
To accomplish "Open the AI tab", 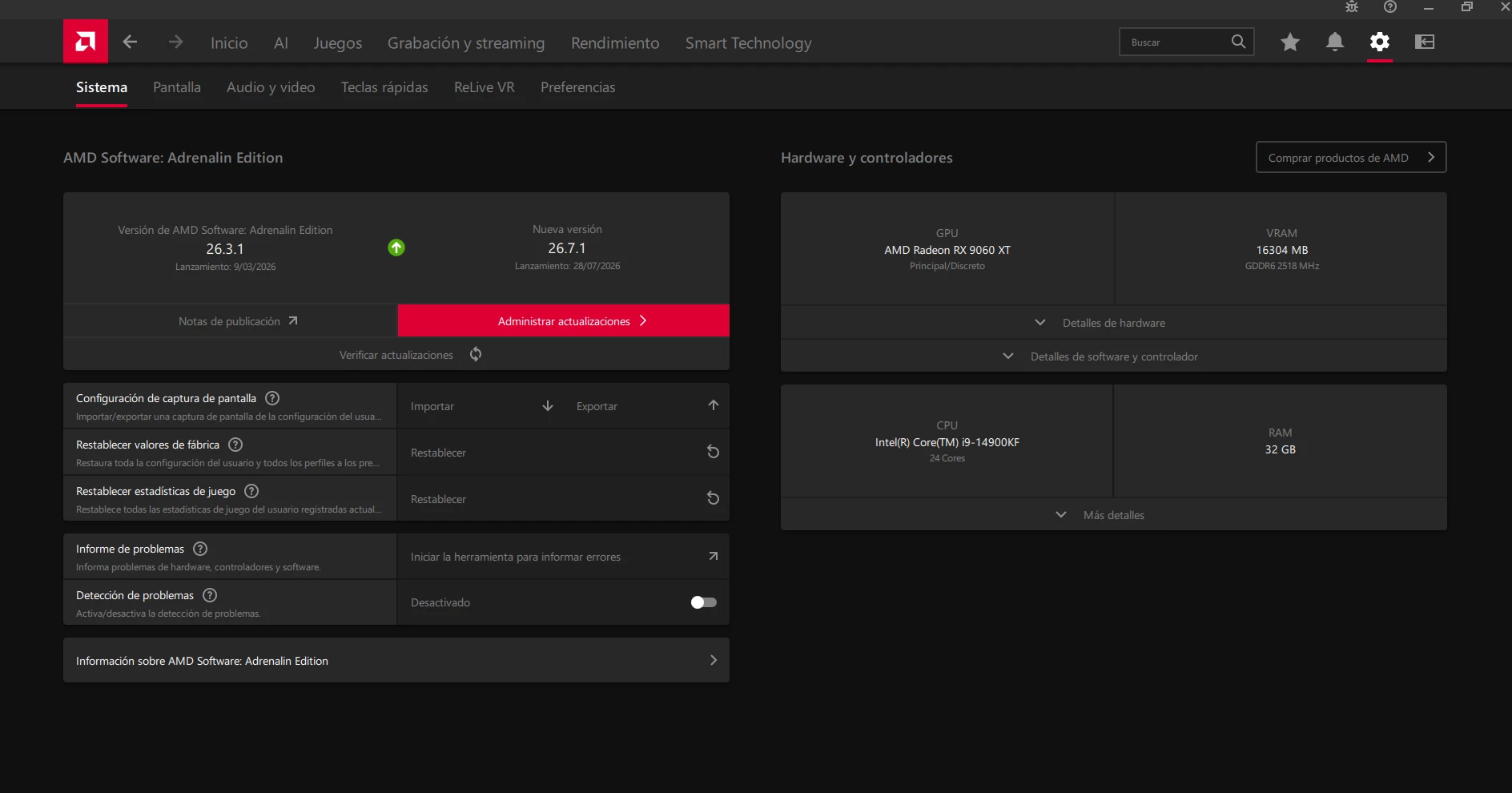I will (281, 42).
